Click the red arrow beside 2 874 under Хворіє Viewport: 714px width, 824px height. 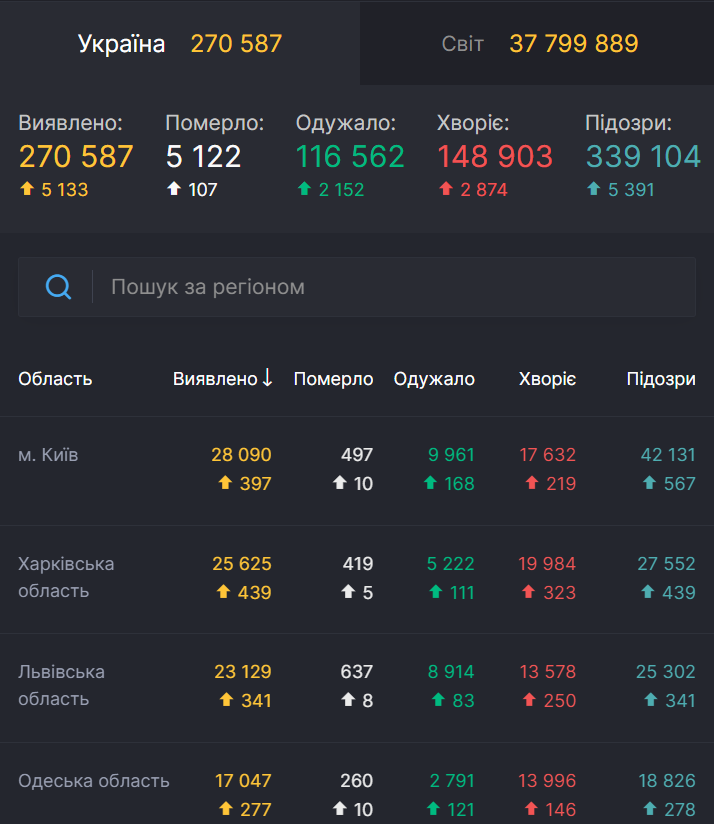tap(448, 189)
